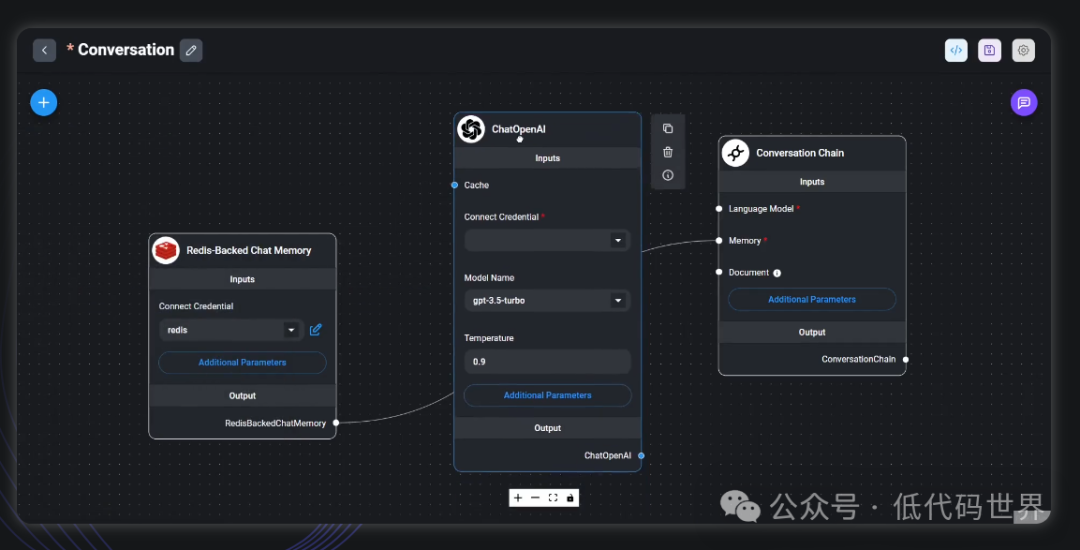
Task: Edit the redis credential with pencil icon
Action: pyautogui.click(x=315, y=330)
